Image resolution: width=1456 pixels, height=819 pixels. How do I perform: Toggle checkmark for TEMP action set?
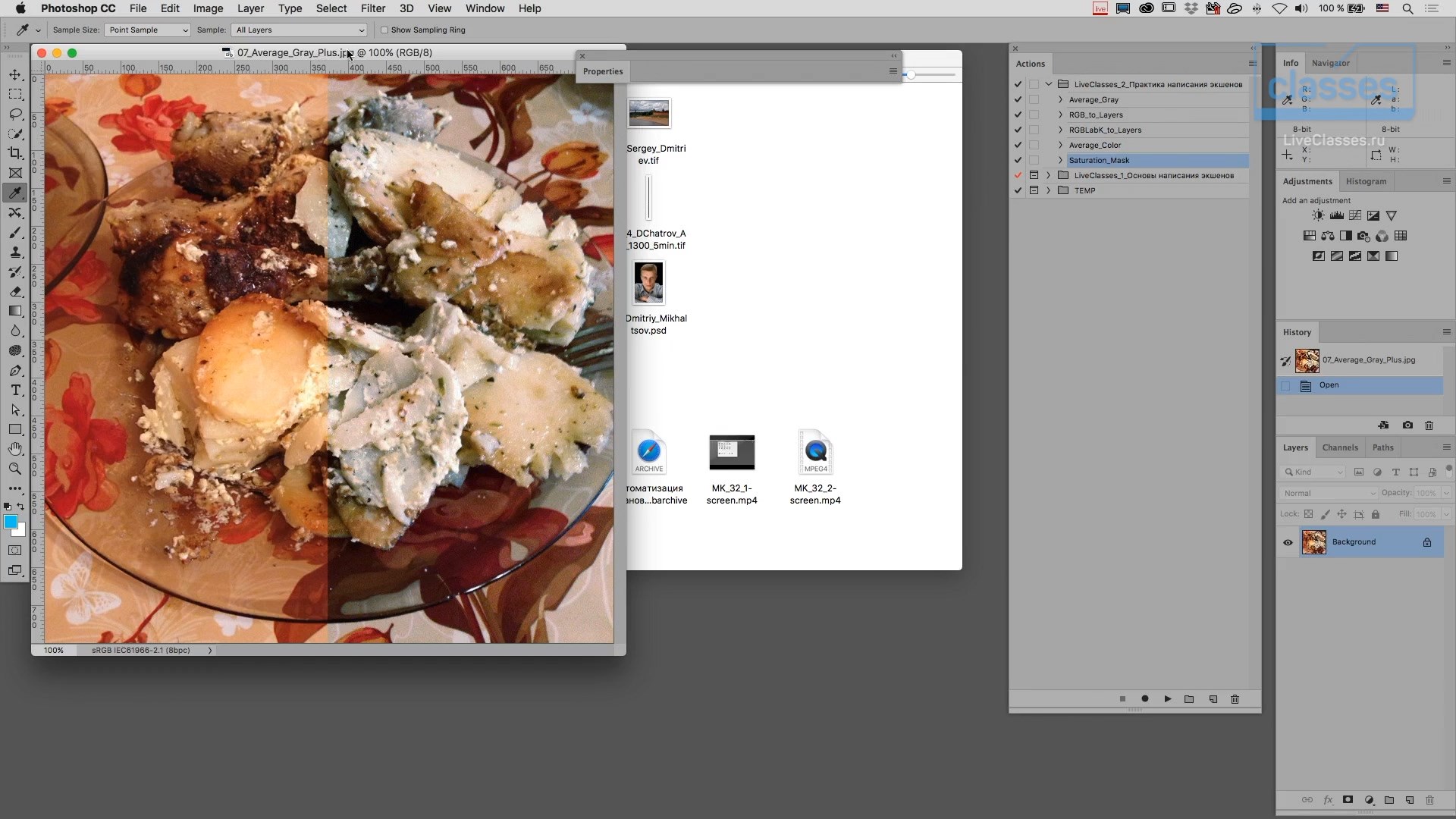[1018, 190]
